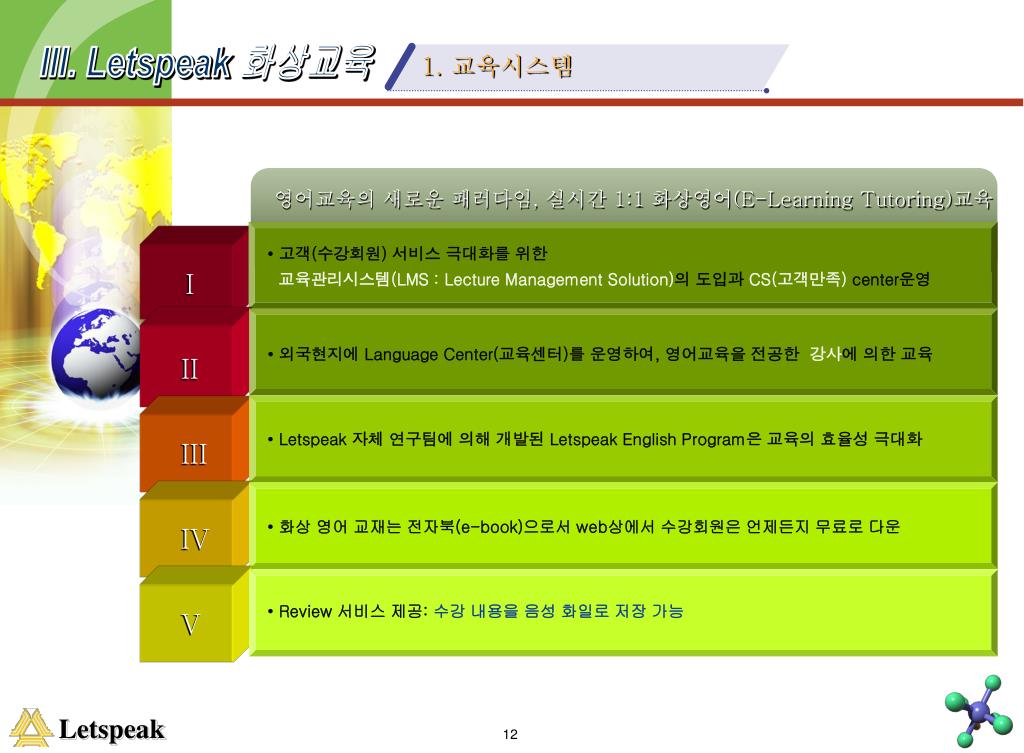
Task: Select the orange block labeled III
Action: [x=193, y=444]
